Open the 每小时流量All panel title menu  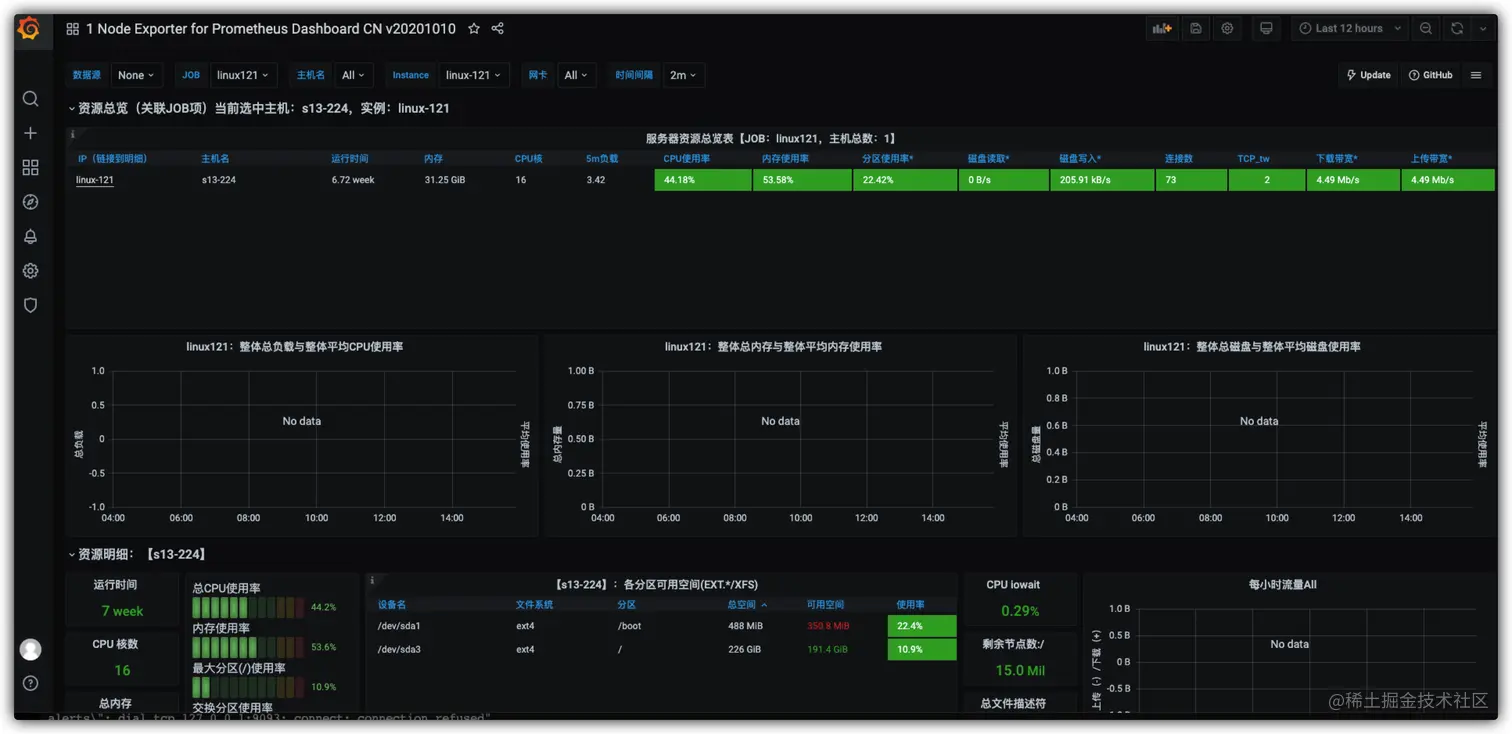1283,585
